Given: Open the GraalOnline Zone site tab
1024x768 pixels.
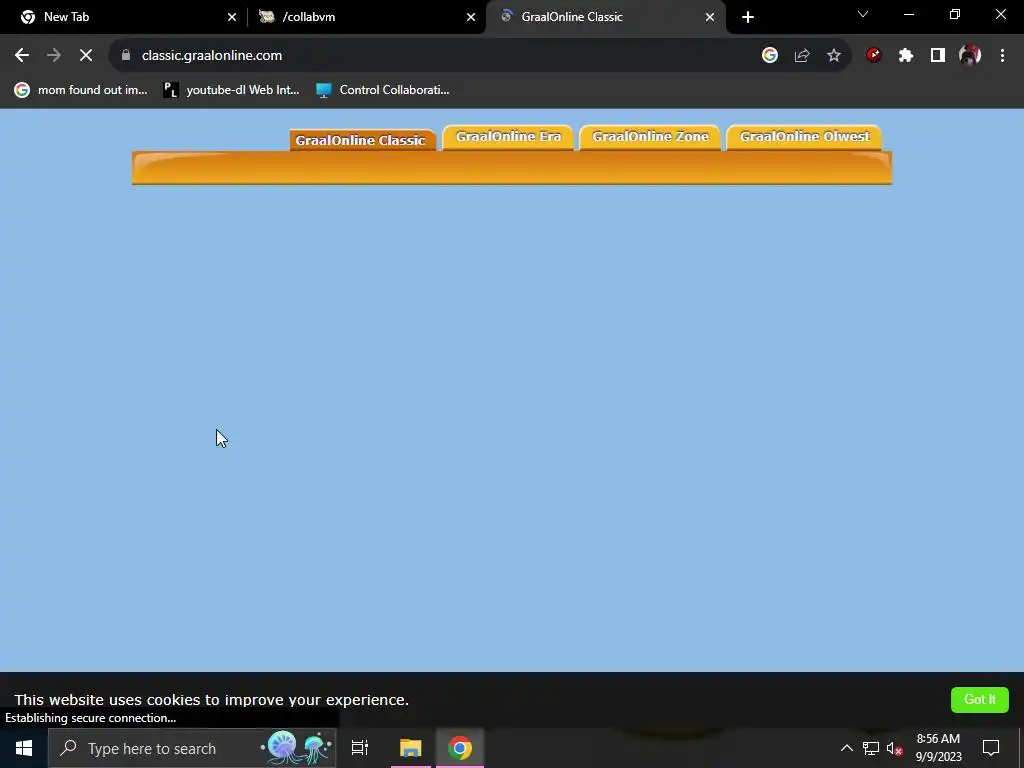Looking at the screenshot, I should 650,136.
